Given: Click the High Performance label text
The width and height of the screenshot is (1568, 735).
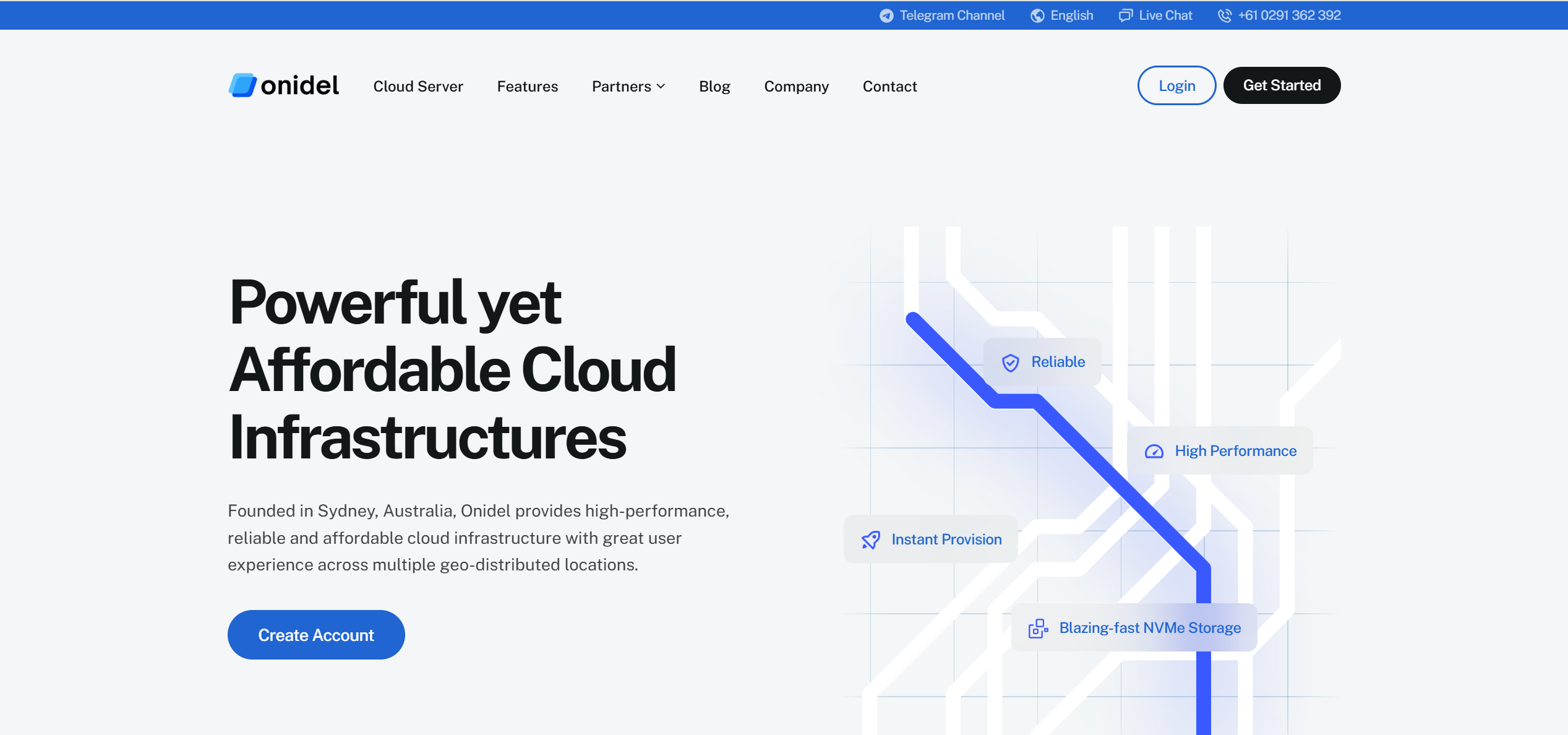Looking at the screenshot, I should (x=1235, y=451).
